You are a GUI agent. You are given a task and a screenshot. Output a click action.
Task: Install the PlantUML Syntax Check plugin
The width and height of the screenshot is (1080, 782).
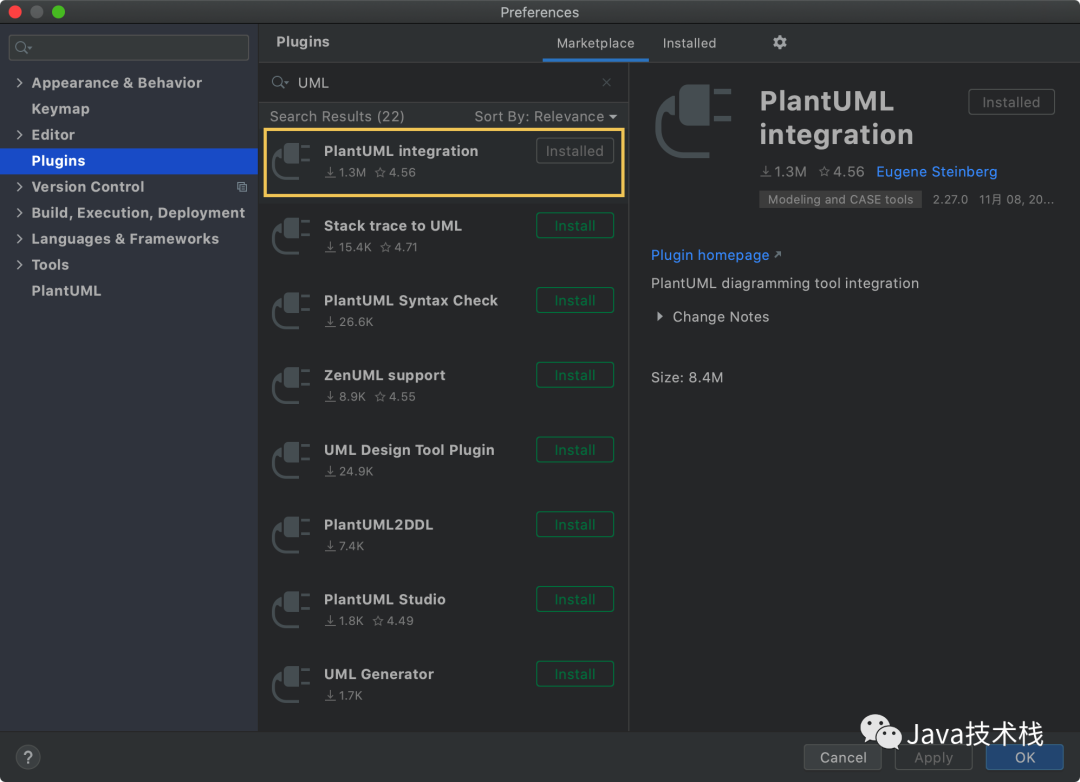coord(574,300)
